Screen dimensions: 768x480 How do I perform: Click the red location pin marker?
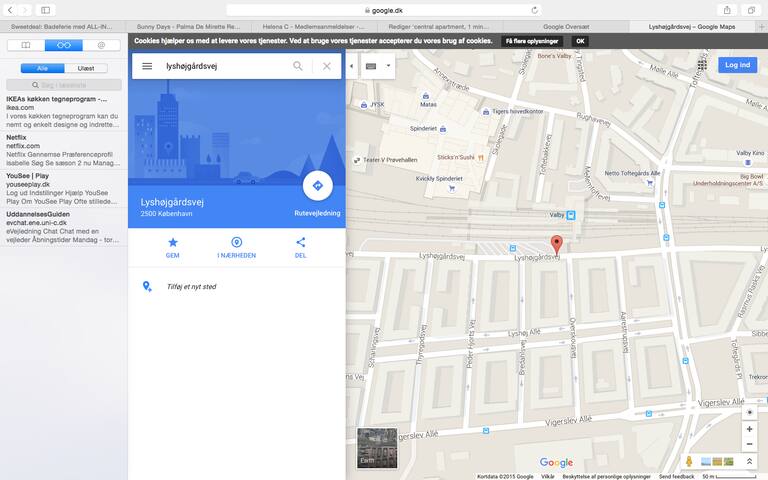point(556,244)
